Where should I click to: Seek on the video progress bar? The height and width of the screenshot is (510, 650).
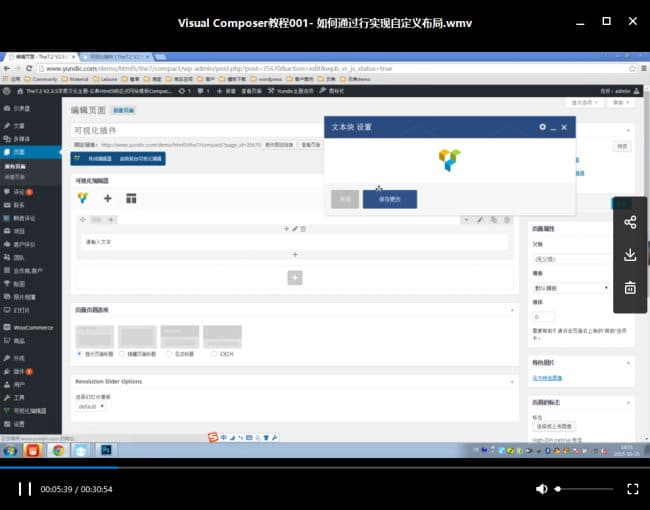[x=325, y=467]
